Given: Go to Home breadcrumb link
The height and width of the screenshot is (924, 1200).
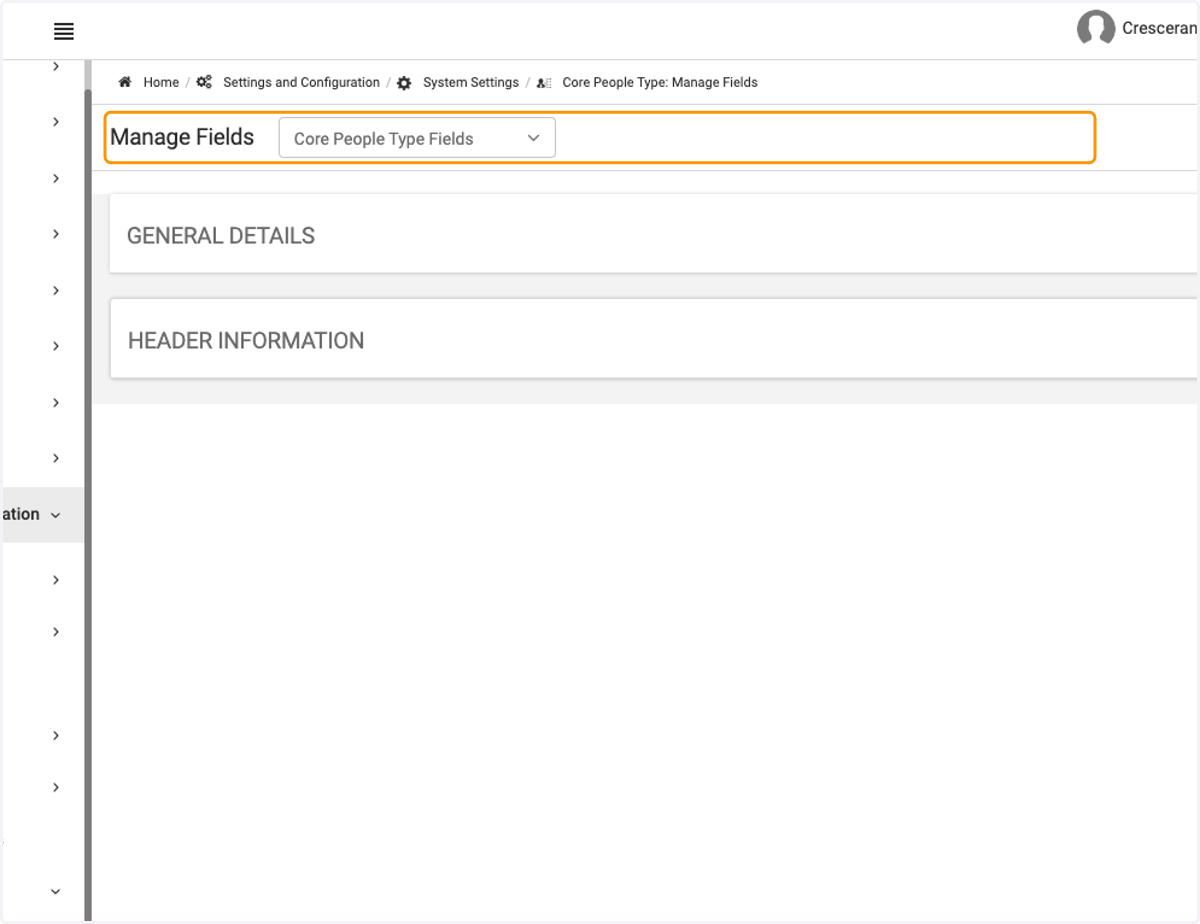Looking at the screenshot, I should [161, 82].
